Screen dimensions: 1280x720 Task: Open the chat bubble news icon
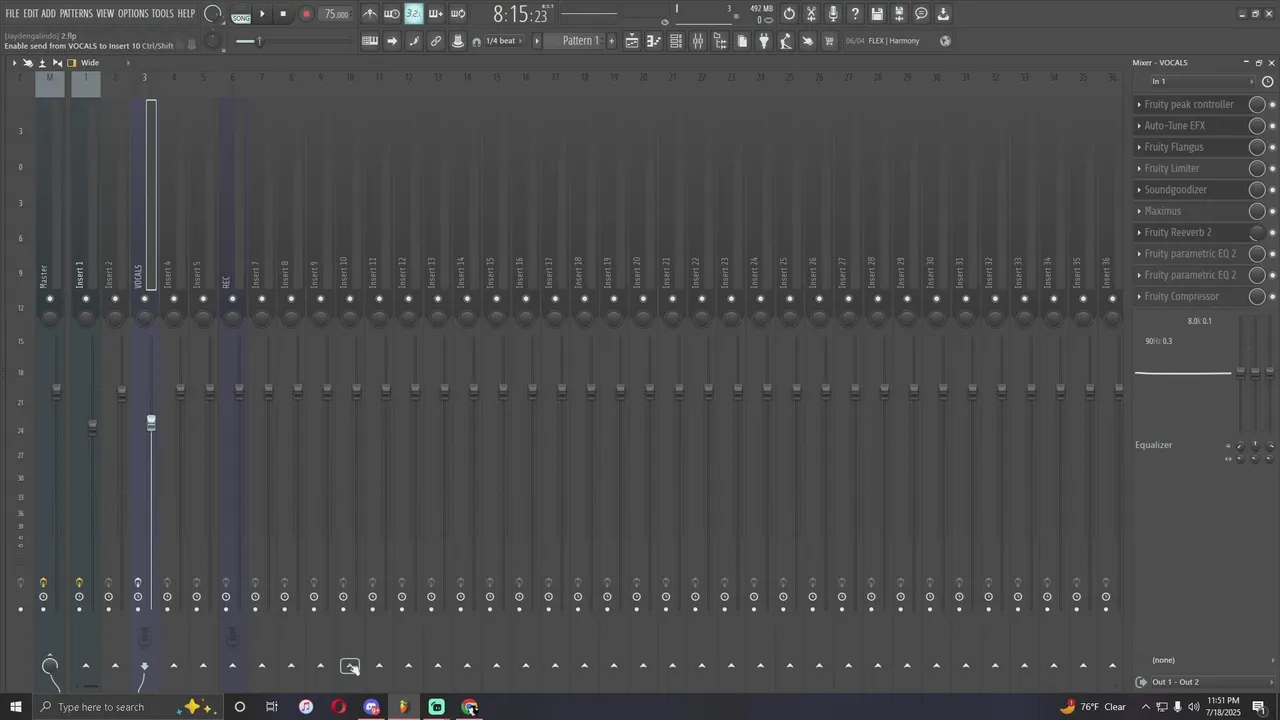[x=921, y=14]
